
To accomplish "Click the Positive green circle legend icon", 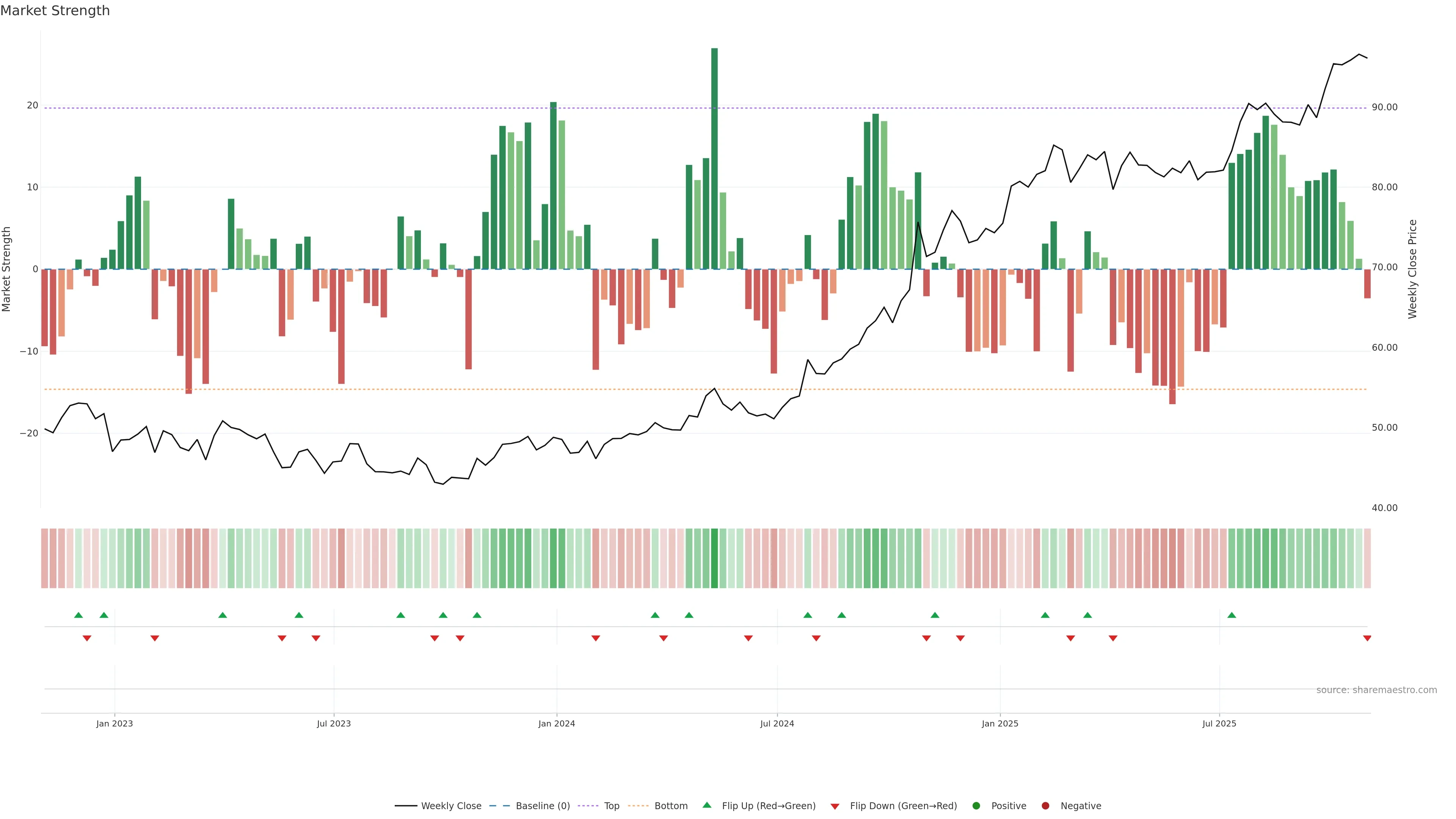I will 976,805.
